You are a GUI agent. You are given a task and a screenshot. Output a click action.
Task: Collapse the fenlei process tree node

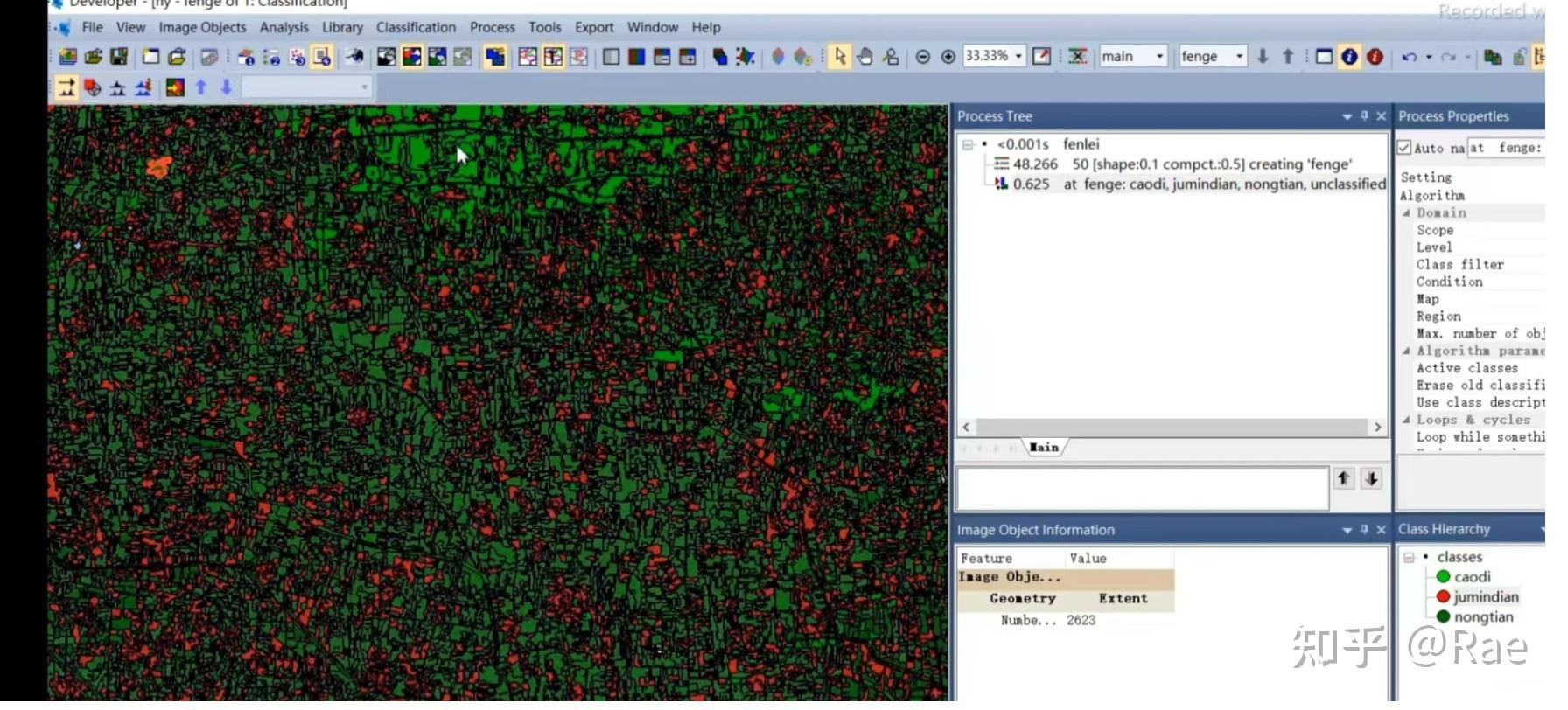[x=968, y=144]
